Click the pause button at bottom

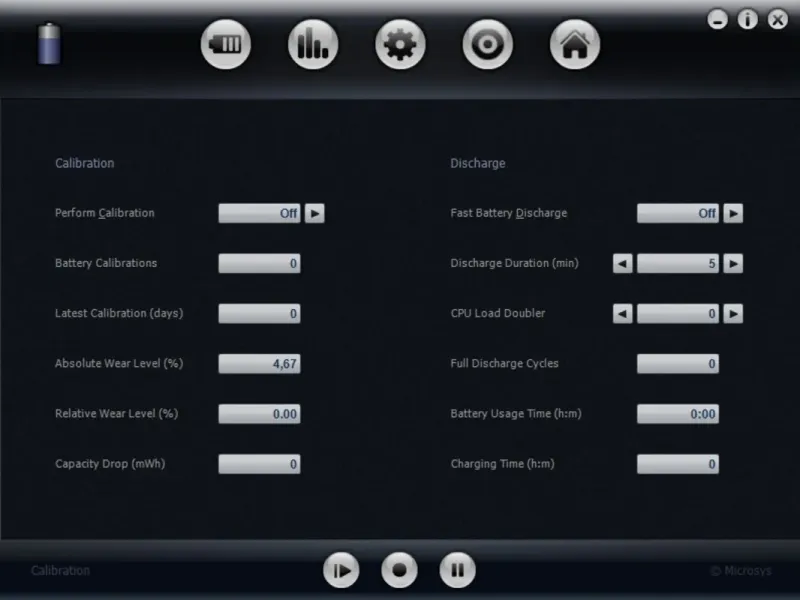point(457,570)
